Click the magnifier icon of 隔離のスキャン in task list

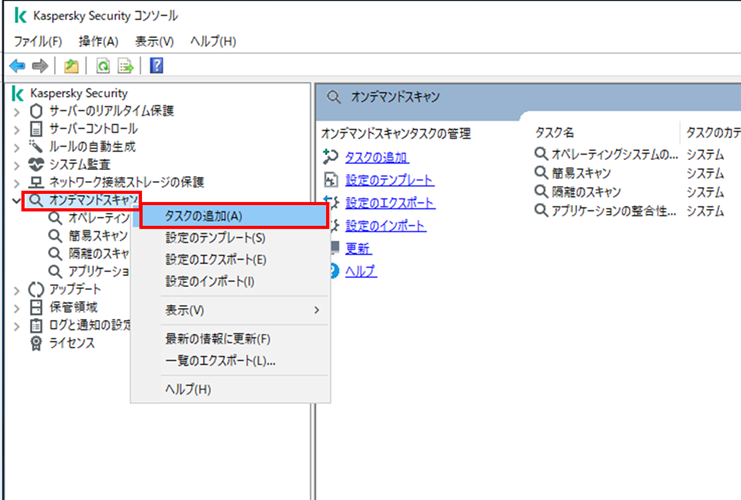click(542, 191)
